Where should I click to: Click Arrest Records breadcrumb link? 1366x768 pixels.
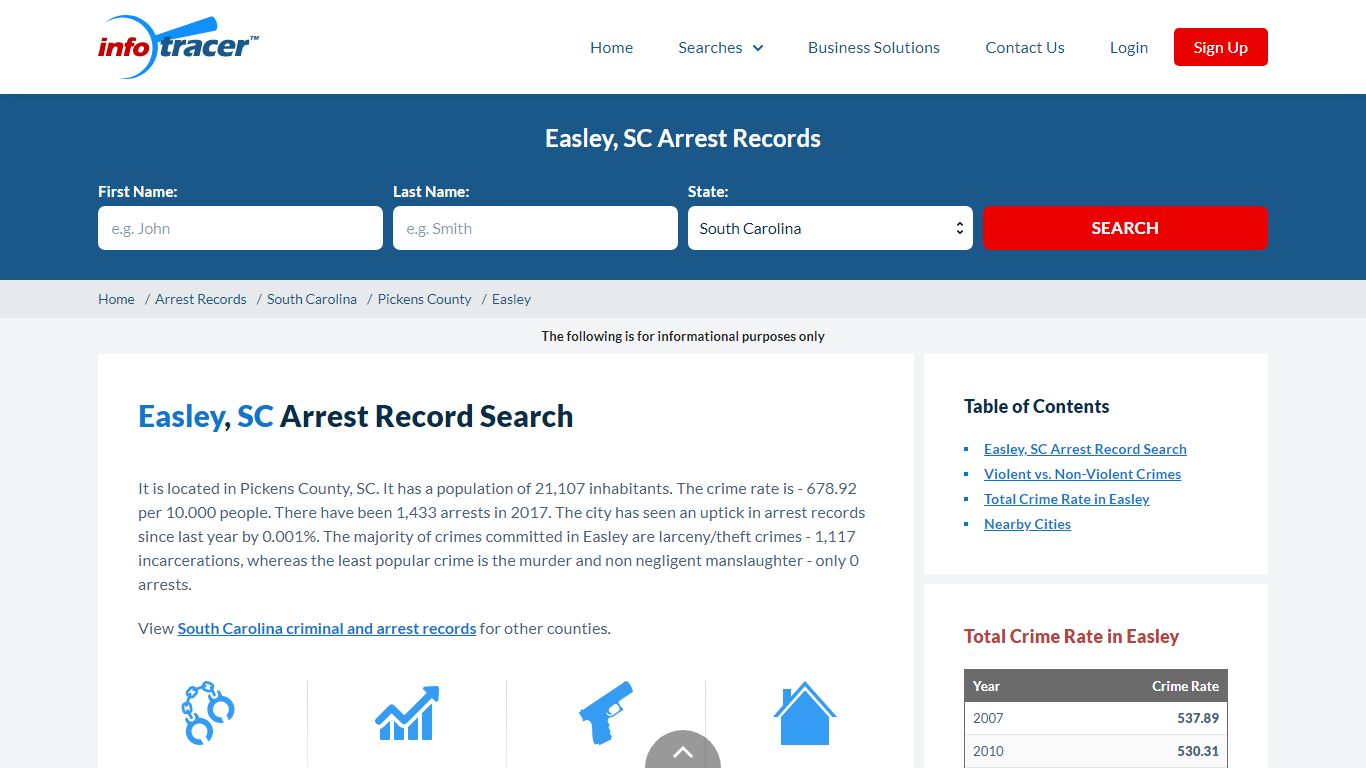pos(201,299)
